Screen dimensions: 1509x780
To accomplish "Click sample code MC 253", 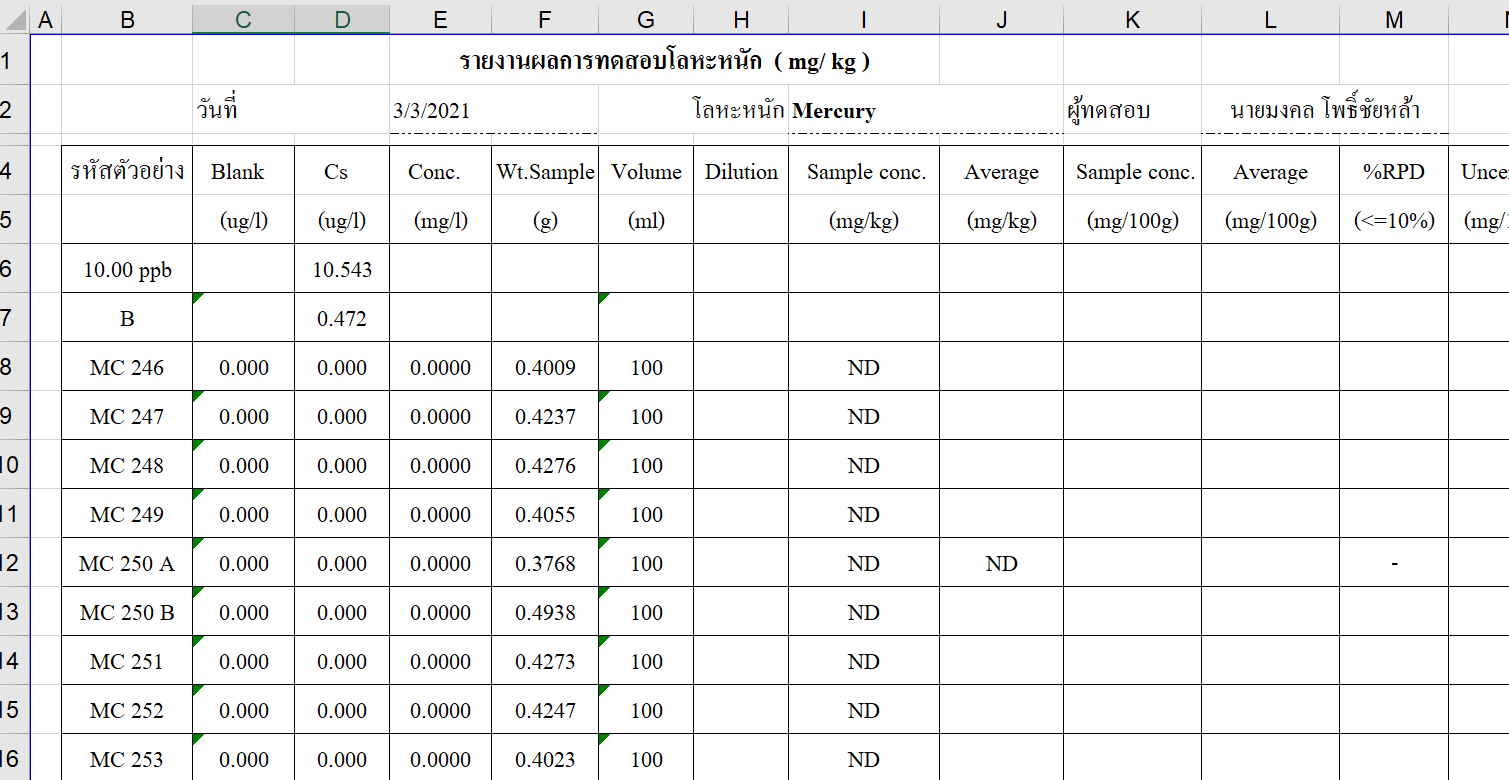I will [x=127, y=759].
